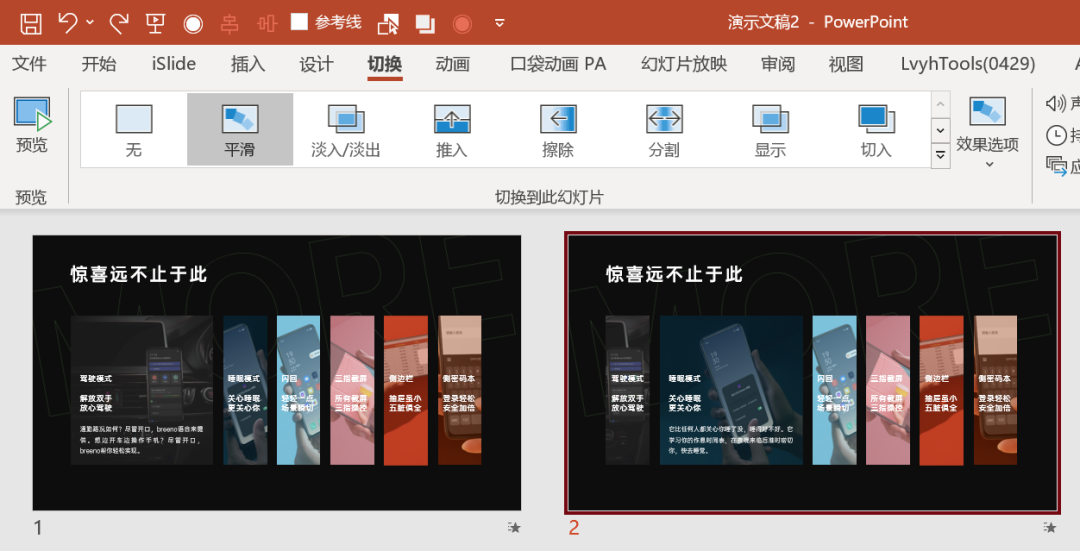The width and height of the screenshot is (1080, 551).
Task: Click the white circle icon in quick toolbar
Action: coord(193,24)
